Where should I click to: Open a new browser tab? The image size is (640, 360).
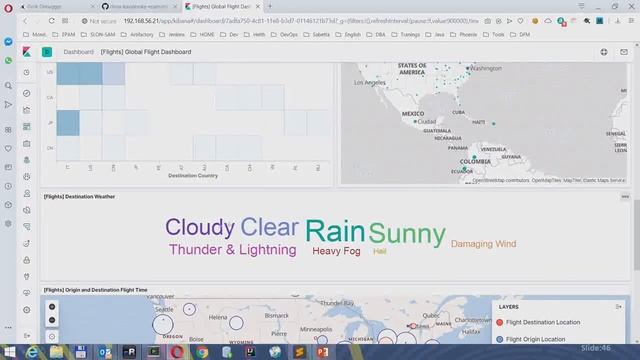coord(270,7)
